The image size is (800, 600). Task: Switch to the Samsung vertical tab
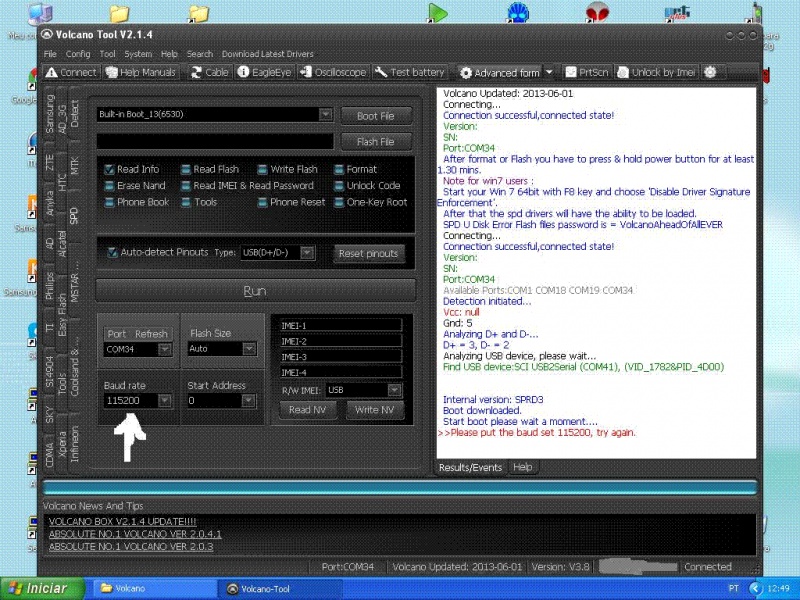[49, 114]
